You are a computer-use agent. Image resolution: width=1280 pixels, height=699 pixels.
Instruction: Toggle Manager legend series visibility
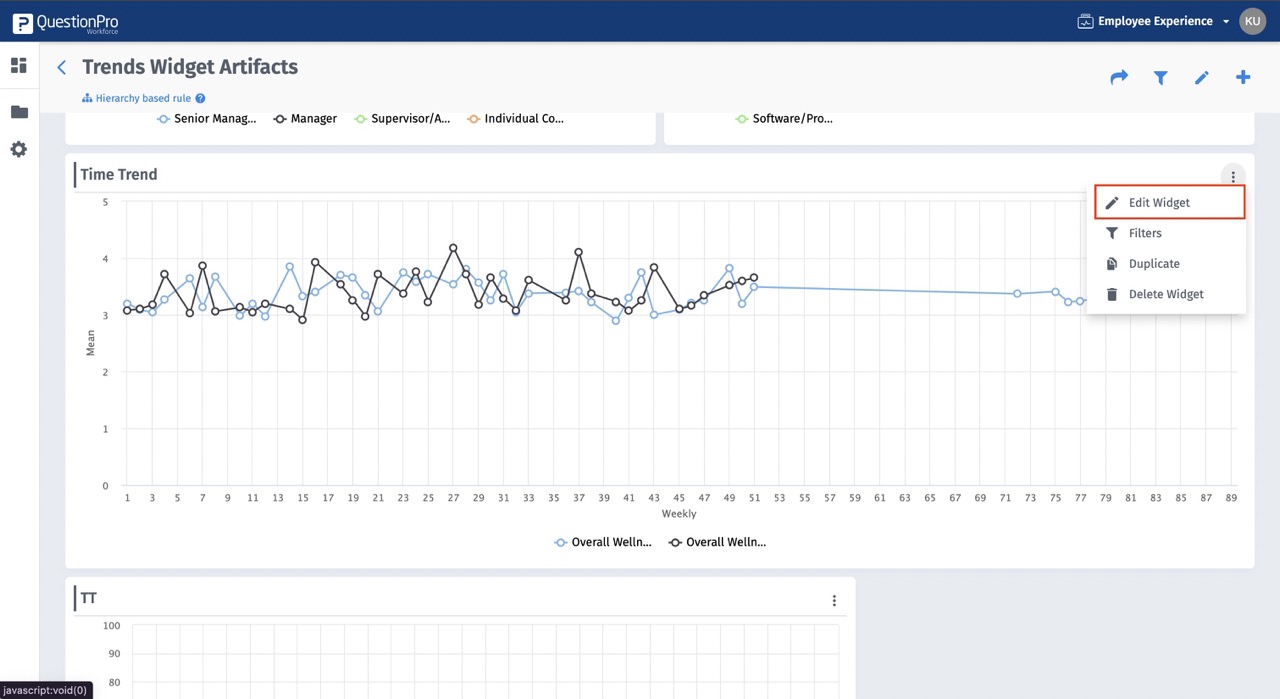point(306,119)
